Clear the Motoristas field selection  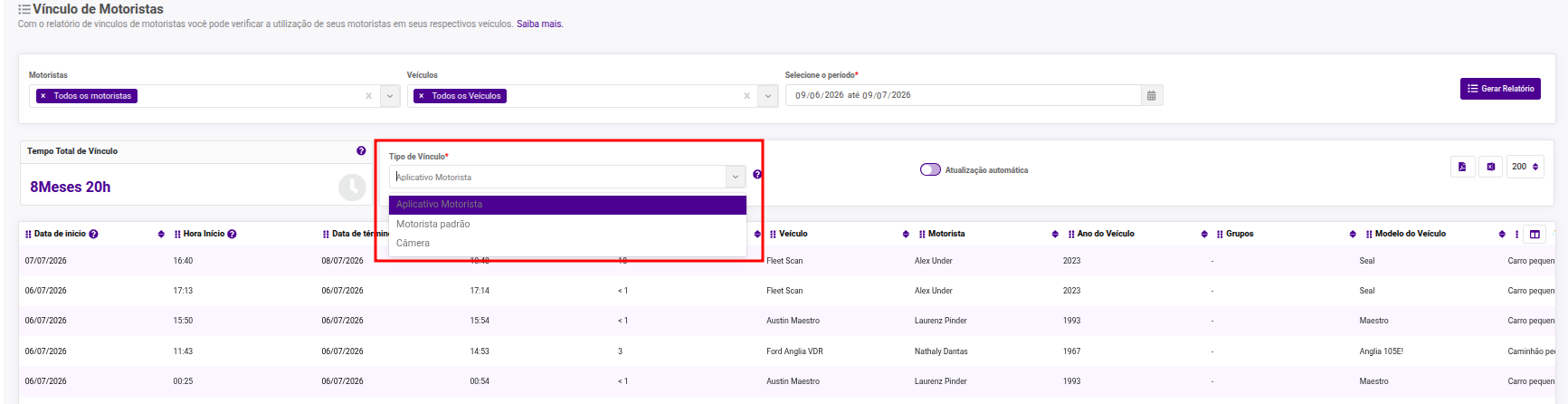[368, 96]
